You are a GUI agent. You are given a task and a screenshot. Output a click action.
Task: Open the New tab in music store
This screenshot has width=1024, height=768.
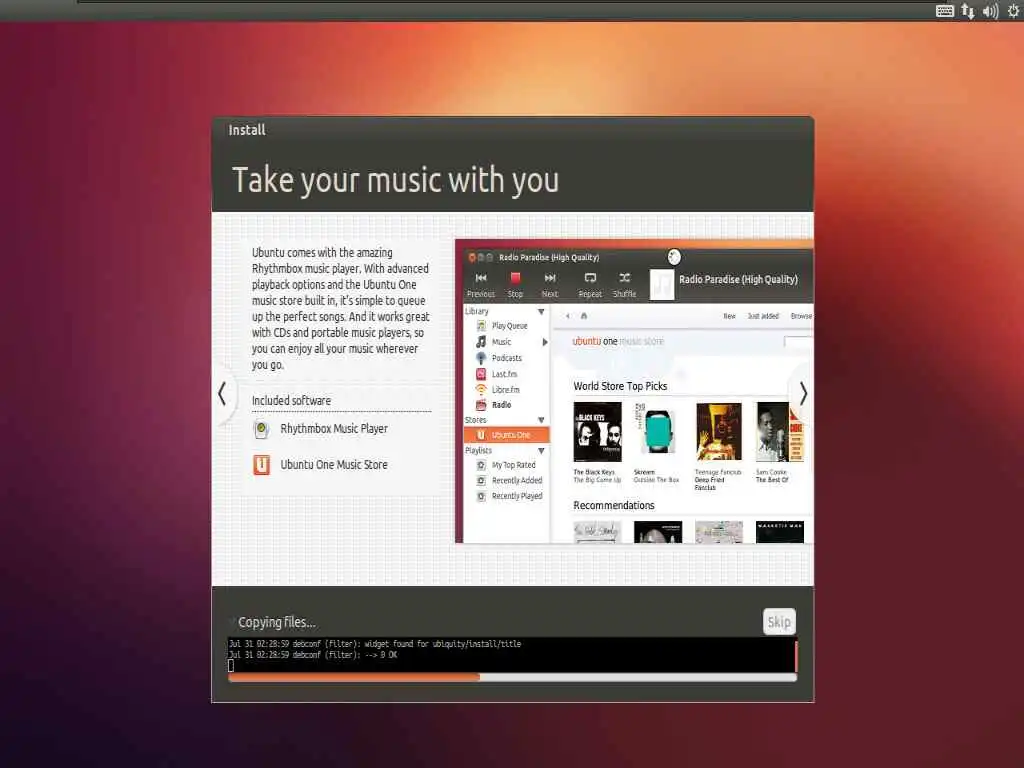pos(729,316)
